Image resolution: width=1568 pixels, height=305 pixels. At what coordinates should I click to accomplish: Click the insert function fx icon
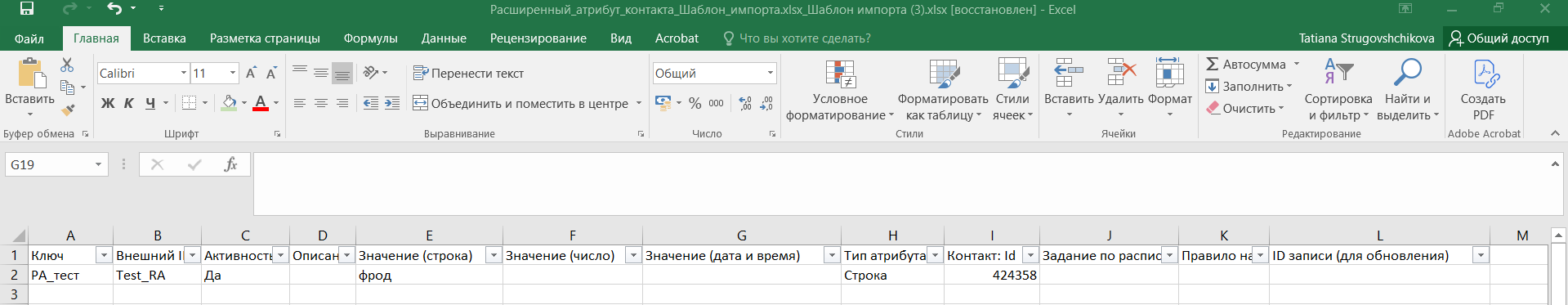[x=230, y=164]
